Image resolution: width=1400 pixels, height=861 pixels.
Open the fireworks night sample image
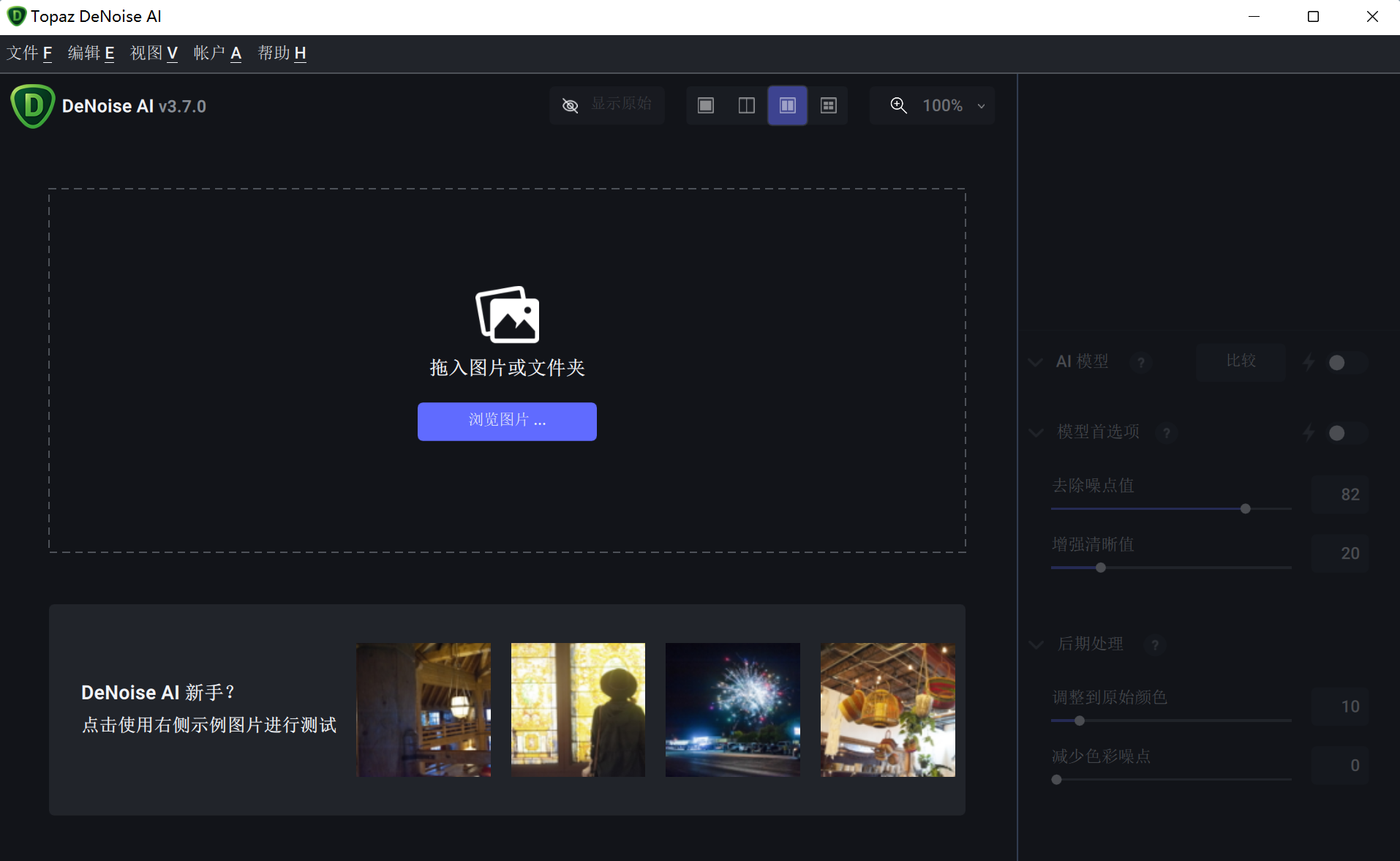click(733, 710)
